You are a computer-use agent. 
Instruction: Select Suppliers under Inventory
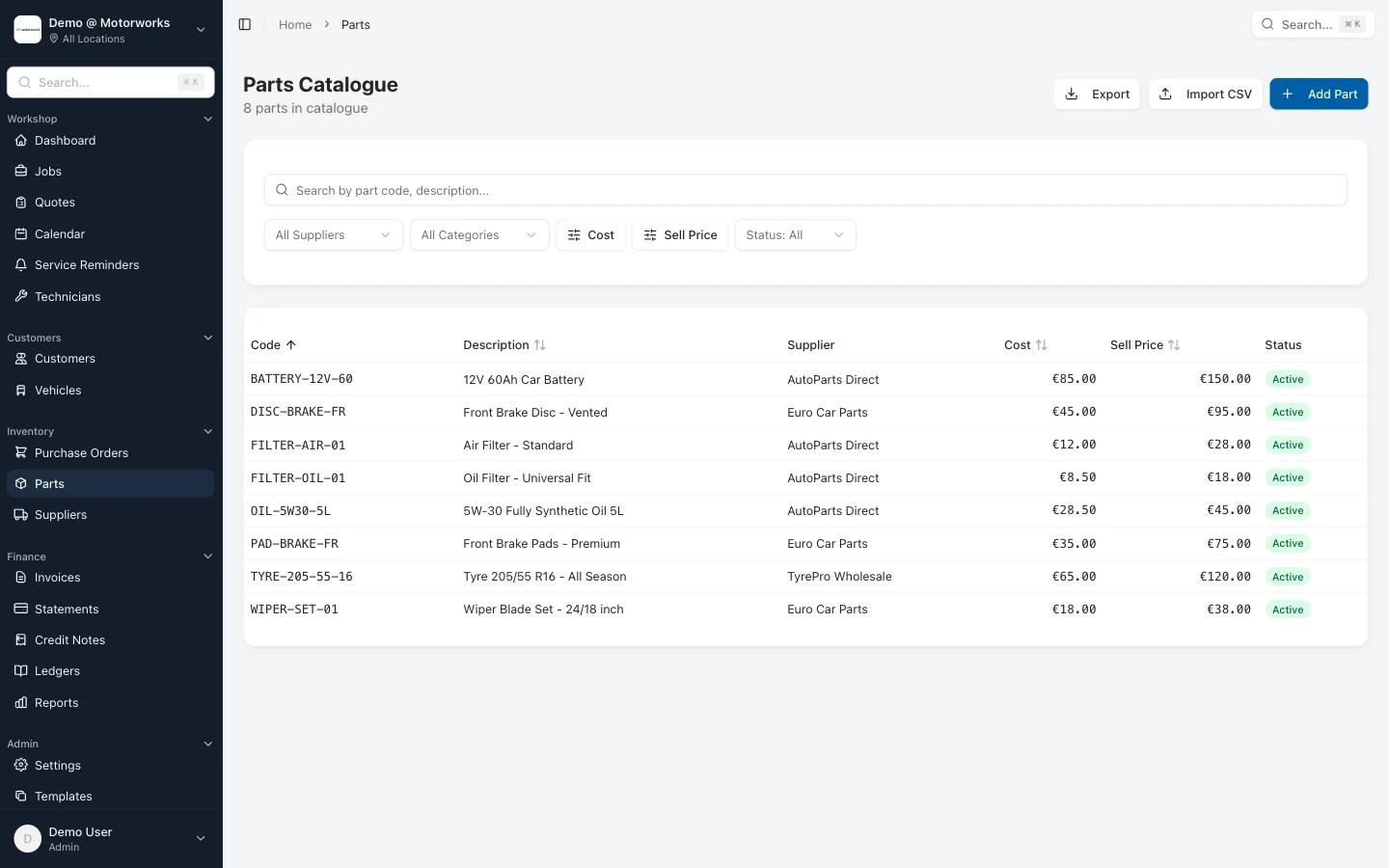click(61, 514)
